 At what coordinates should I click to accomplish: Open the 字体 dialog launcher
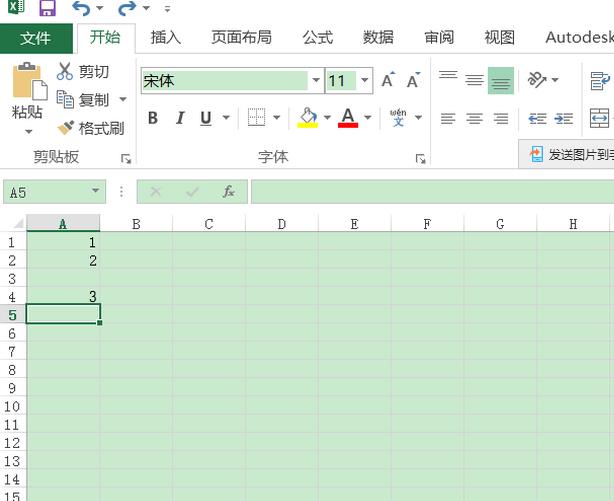click(x=421, y=159)
